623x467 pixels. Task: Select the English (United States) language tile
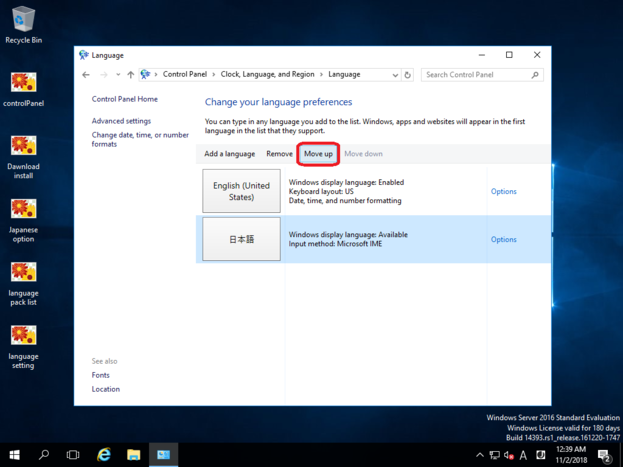tap(241, 191)
